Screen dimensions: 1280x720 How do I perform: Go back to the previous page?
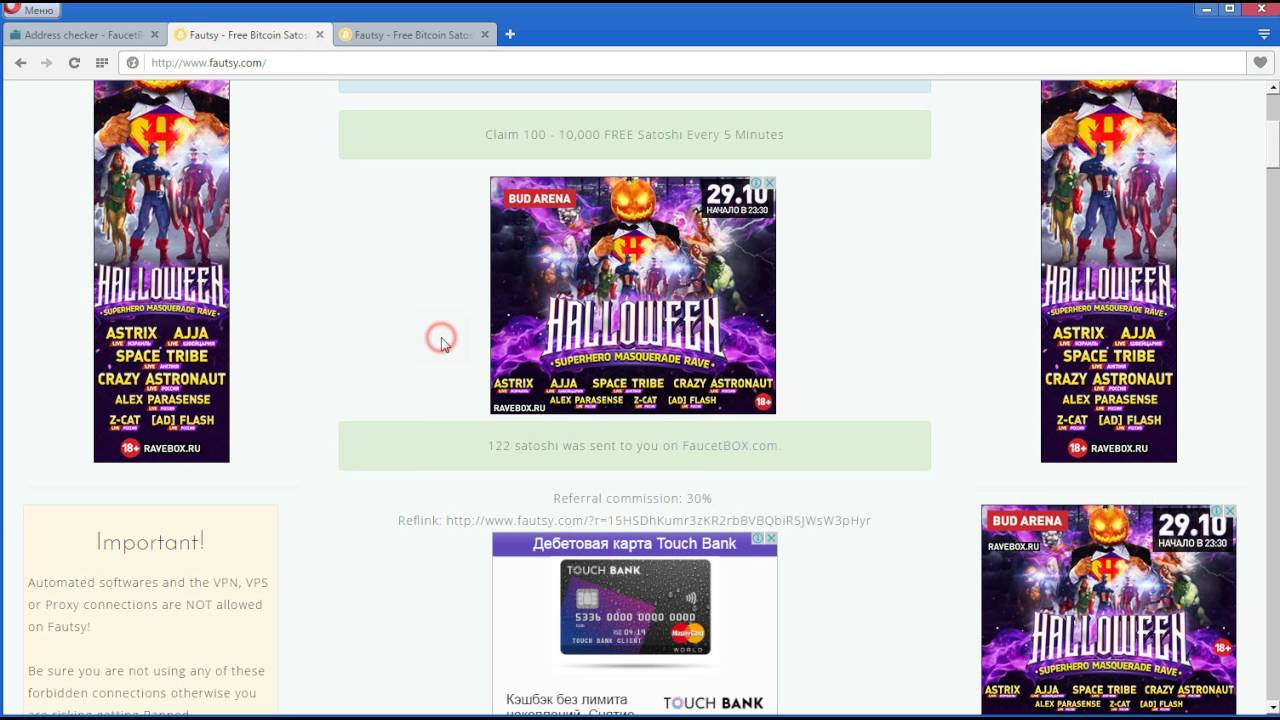tap(20, 62)
